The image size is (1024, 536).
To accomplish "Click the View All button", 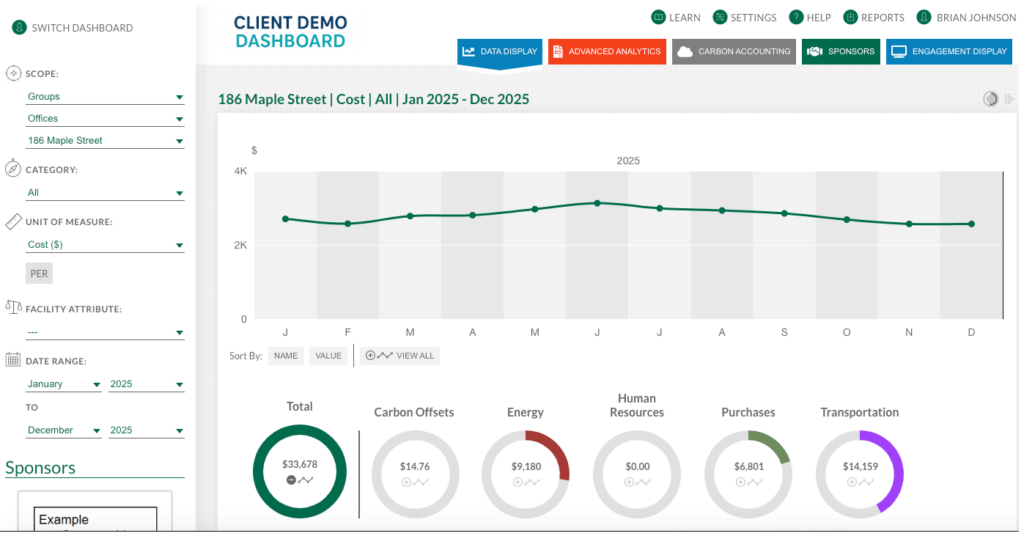I will (400, 355).
